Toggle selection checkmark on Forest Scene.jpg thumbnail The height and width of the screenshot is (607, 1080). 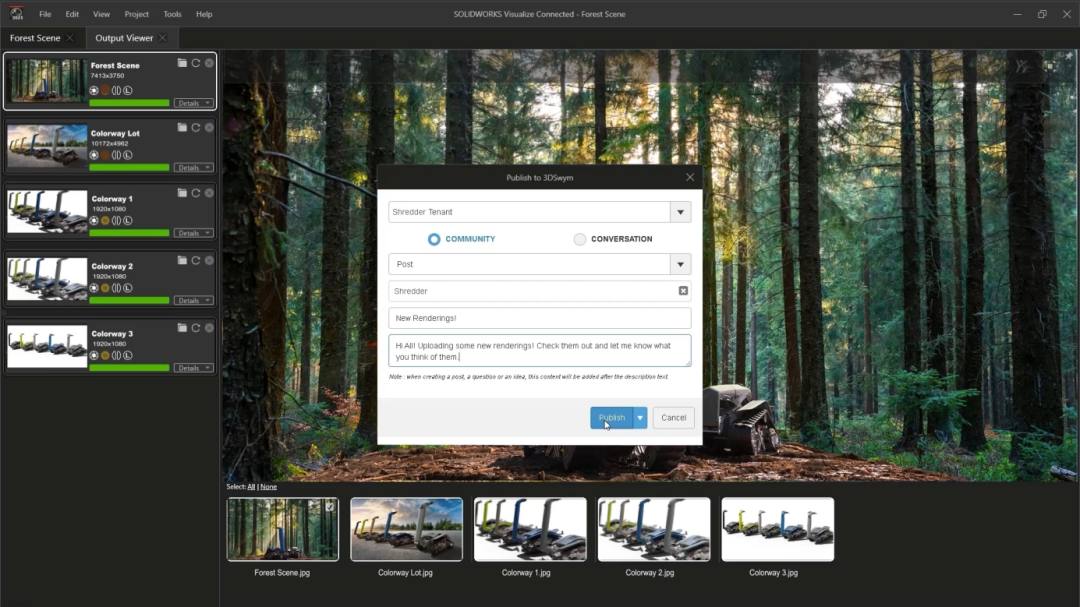pos(328,505)
